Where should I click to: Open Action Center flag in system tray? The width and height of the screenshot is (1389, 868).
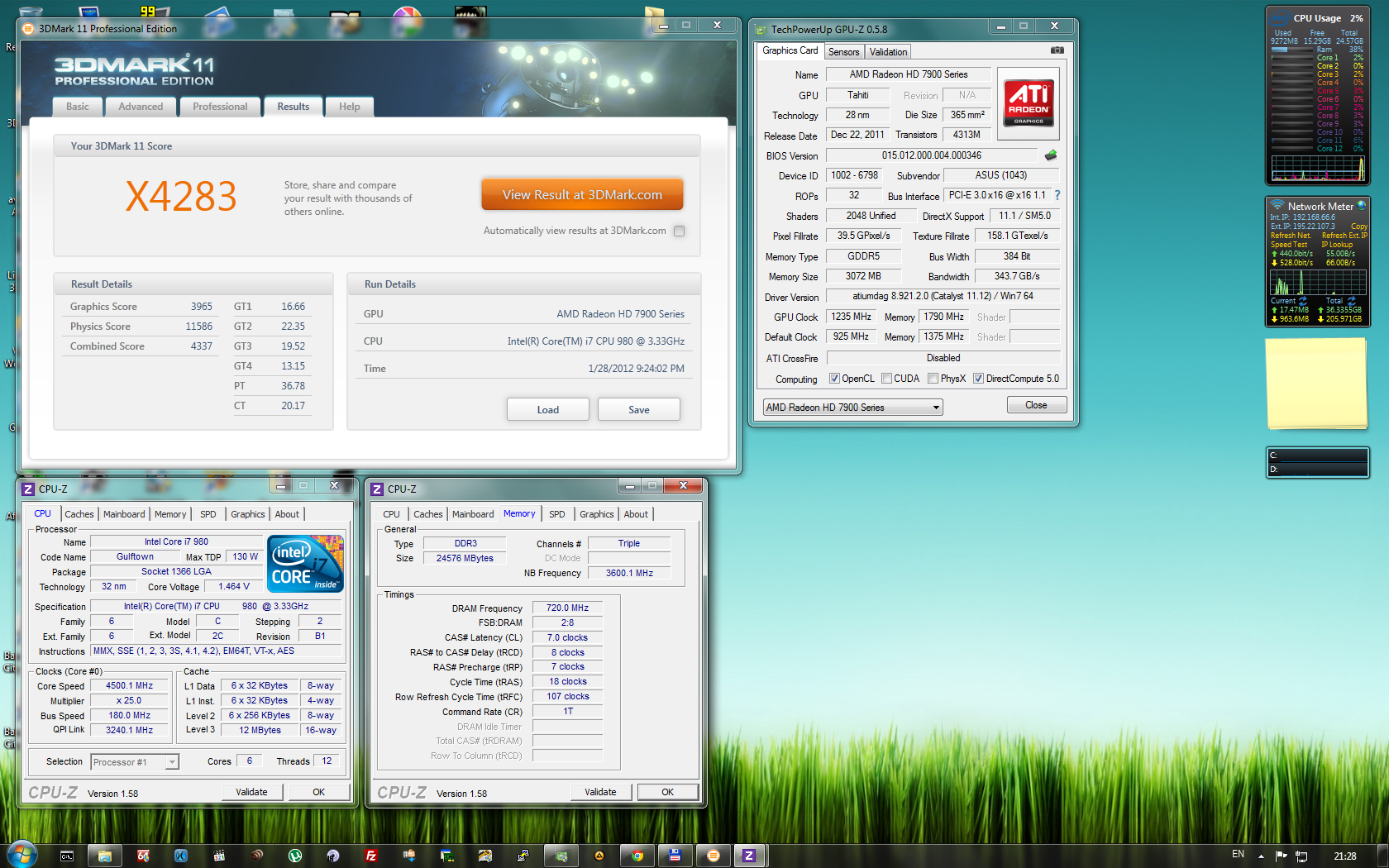tap(1281, 856)
